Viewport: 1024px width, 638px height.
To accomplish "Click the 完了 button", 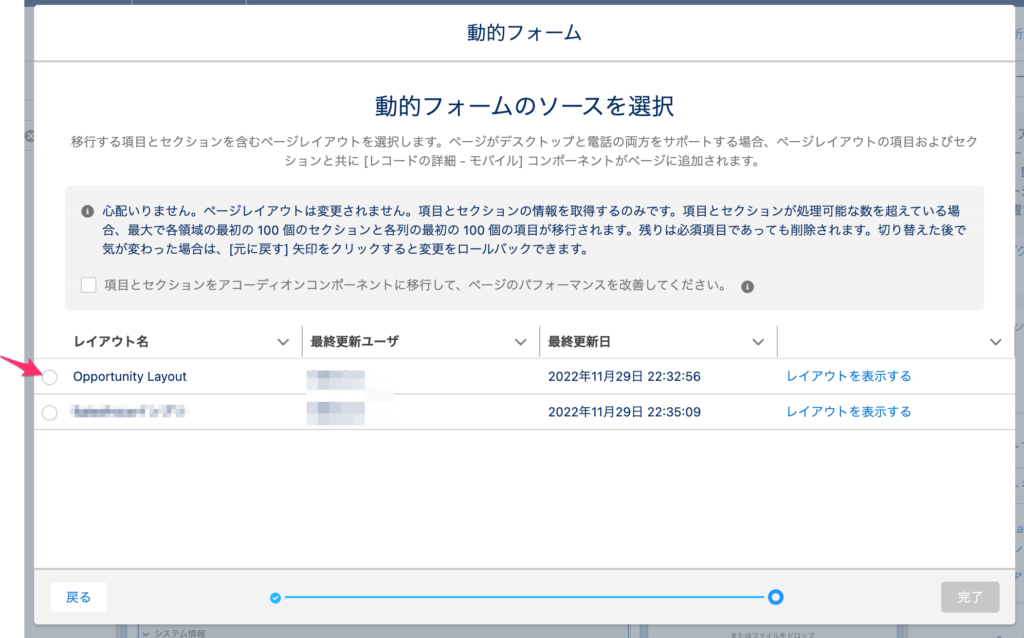I will [x=969, y=597].
